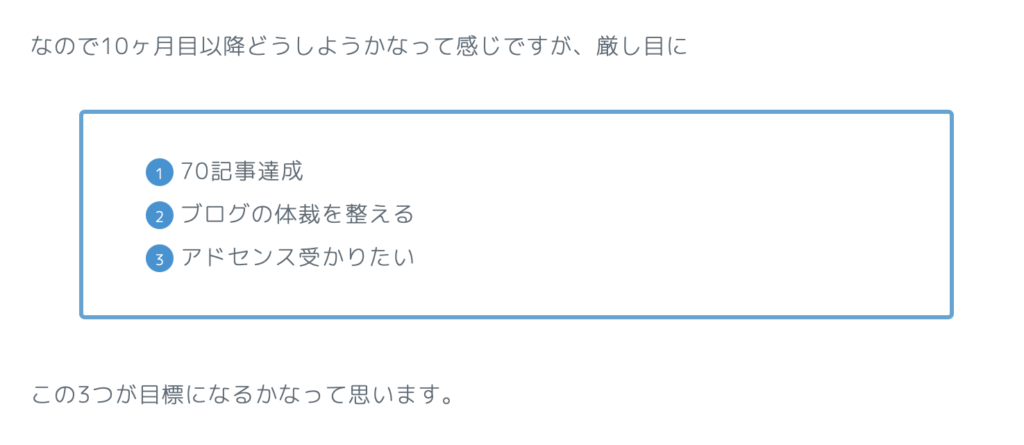The image size is (1024, 445).
Task: Select the "アドセンス受かりたい" list item
Action: pyautogui.click(x=297, y=258)
